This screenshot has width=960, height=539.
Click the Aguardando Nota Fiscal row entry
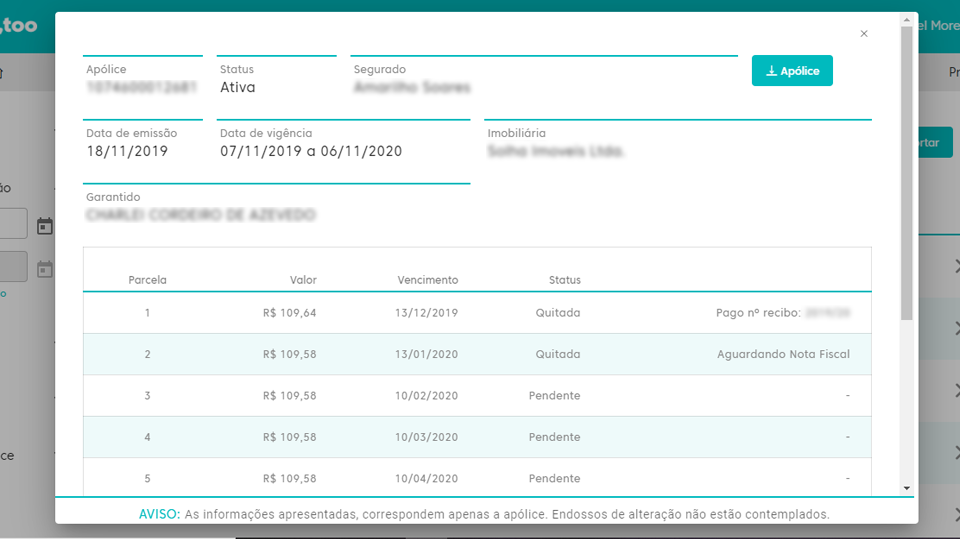pos(783,355)
